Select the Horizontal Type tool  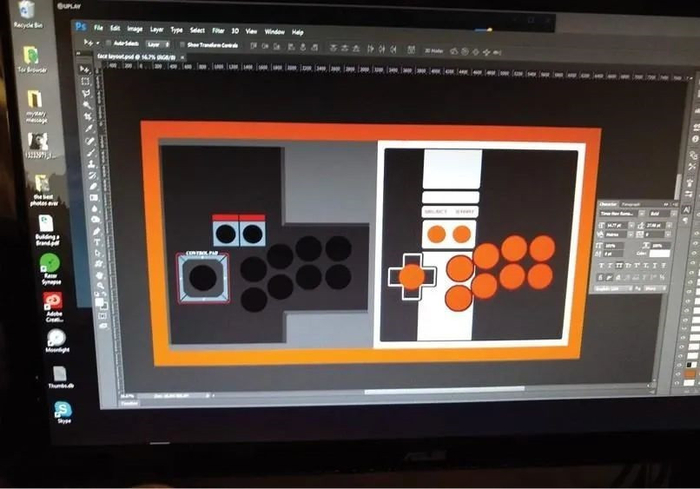pos(97,242)
